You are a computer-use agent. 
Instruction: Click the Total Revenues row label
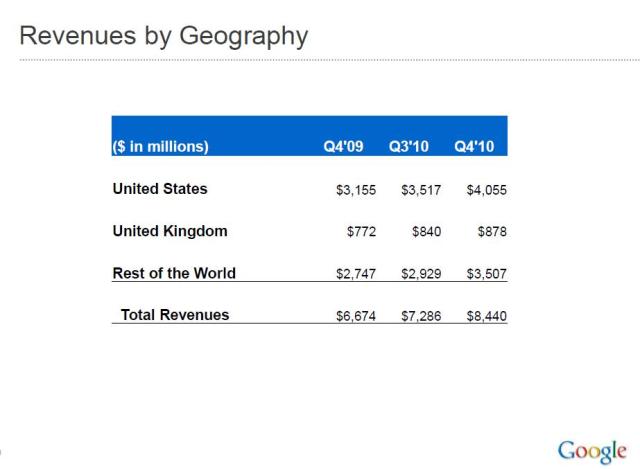[x=175, y=315]
